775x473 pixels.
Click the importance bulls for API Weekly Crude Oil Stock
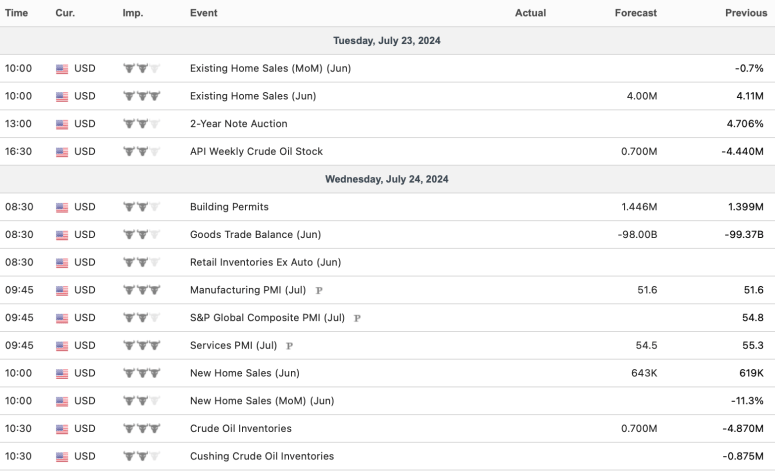pos(142,151)
